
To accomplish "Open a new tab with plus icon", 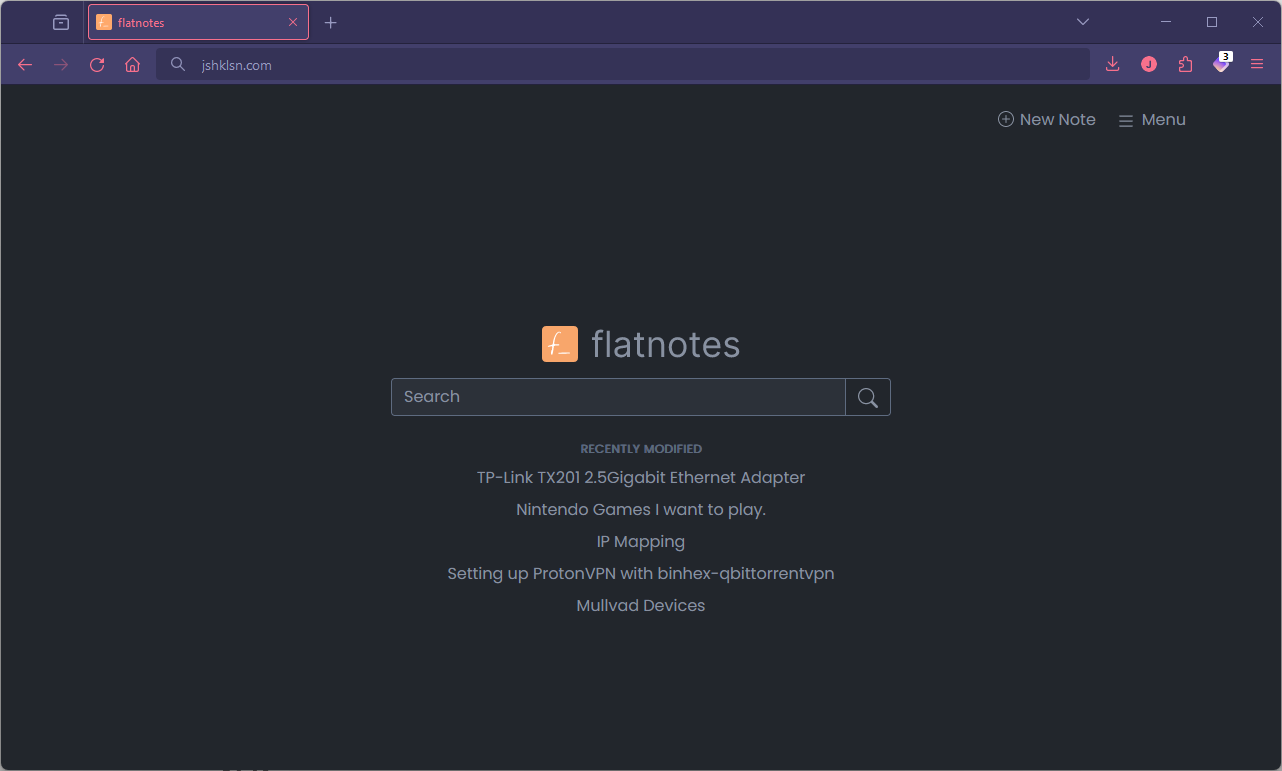I will 331,22.
